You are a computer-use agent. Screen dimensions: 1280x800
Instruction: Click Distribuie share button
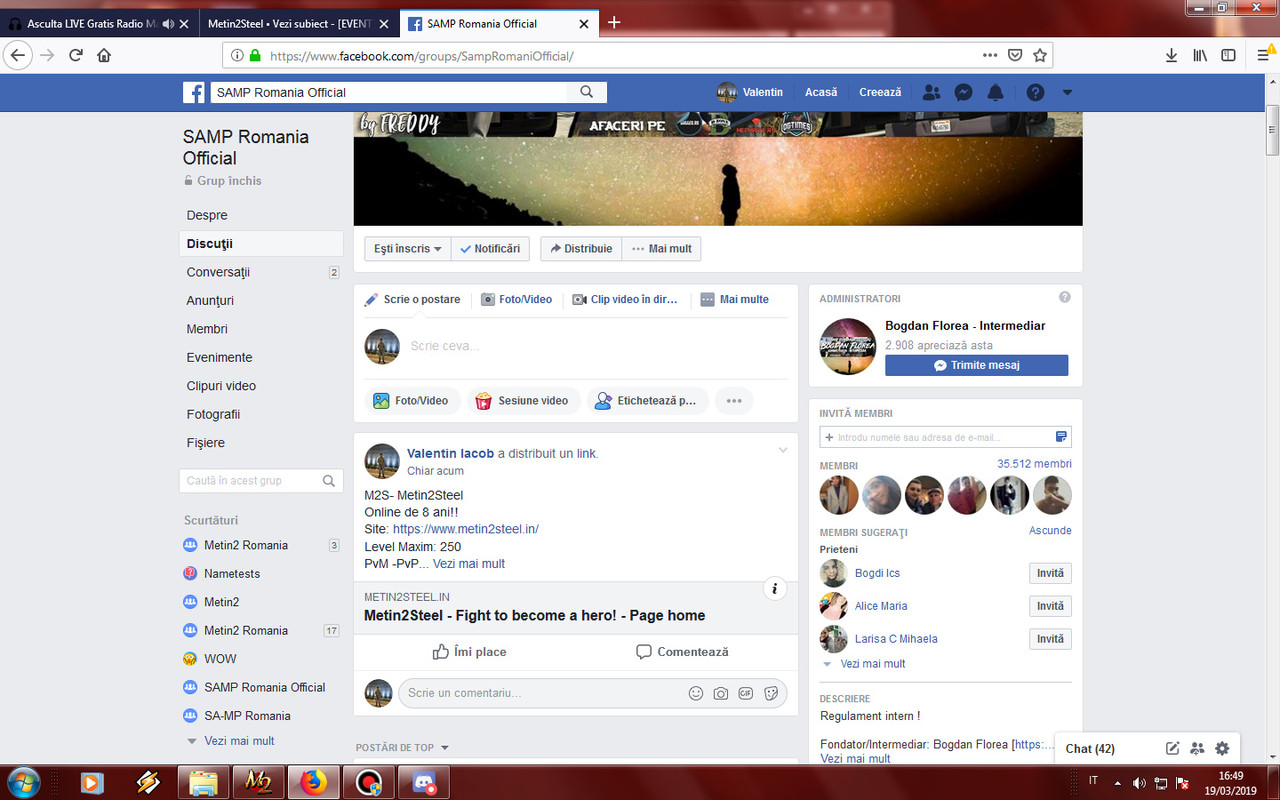tap(581, 249)
